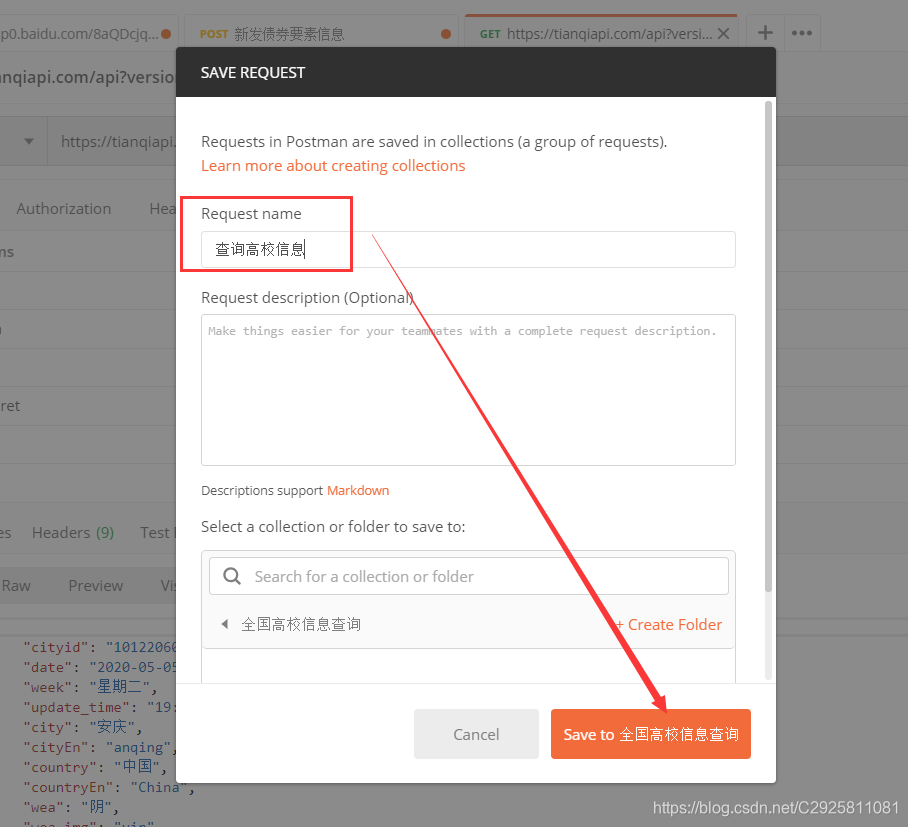
Task: Open a new tab with plus icon
Action: (x=765, y=32)
